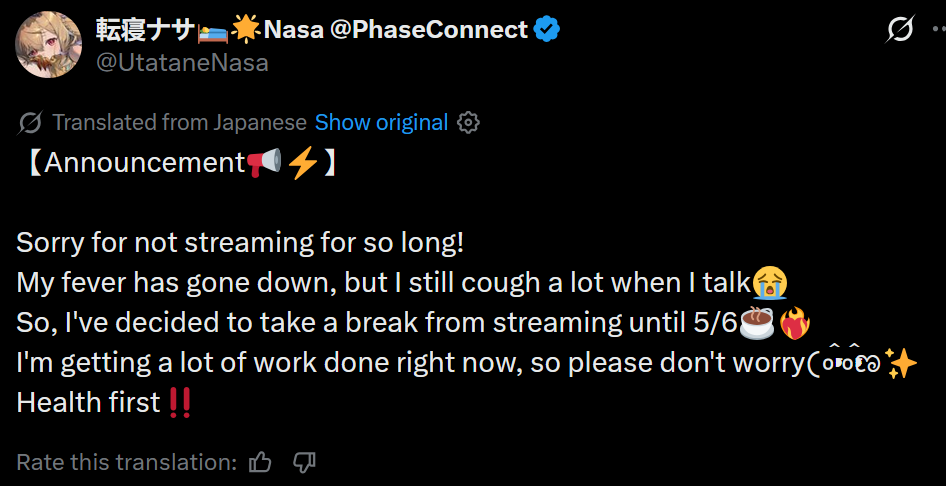This screenshot has height=486, width=946.
Task: Click the red double exclamation mark emoji
Action: (x=180, y=403)
